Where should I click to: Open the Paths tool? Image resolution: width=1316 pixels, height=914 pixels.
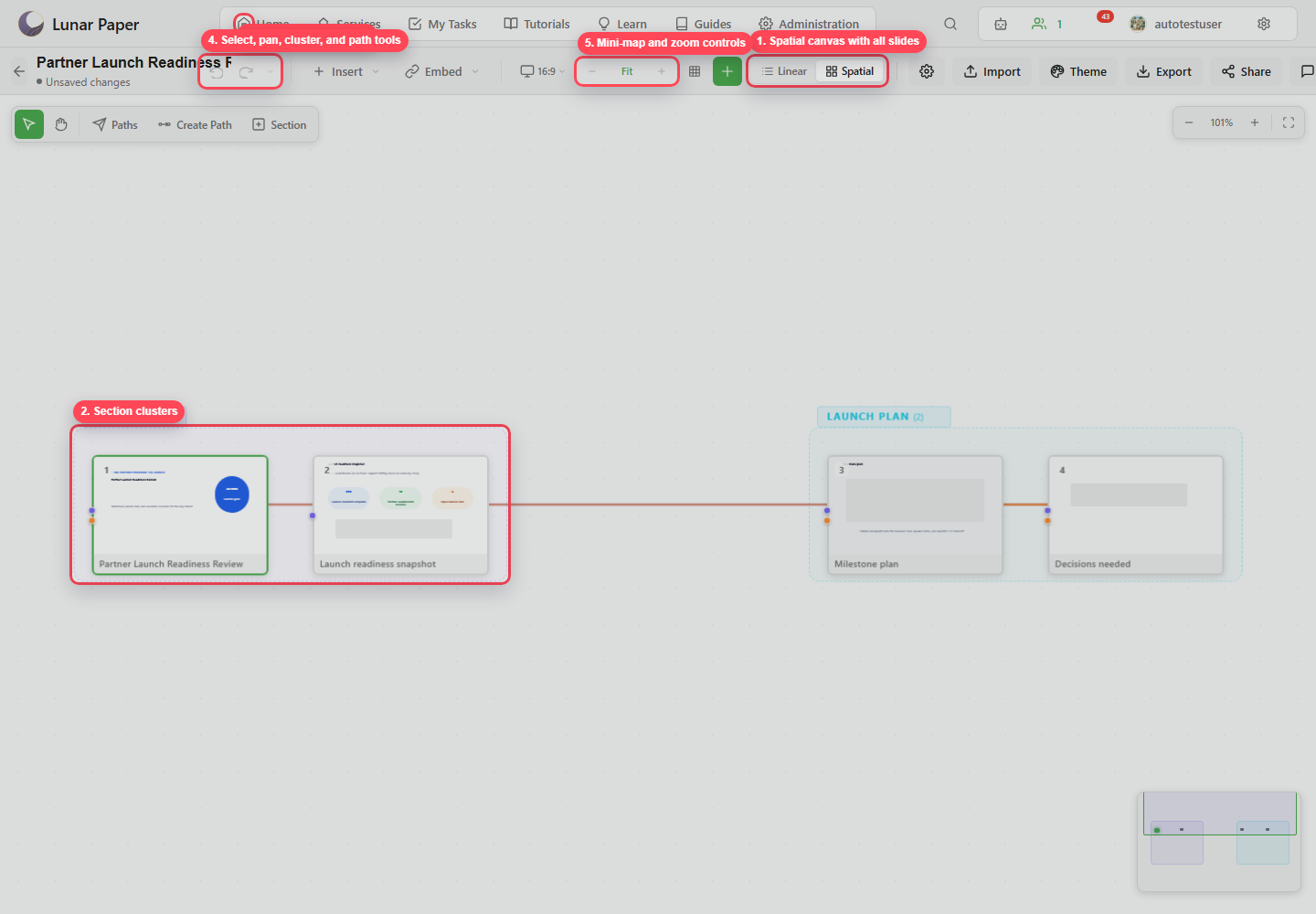(115, 124)
